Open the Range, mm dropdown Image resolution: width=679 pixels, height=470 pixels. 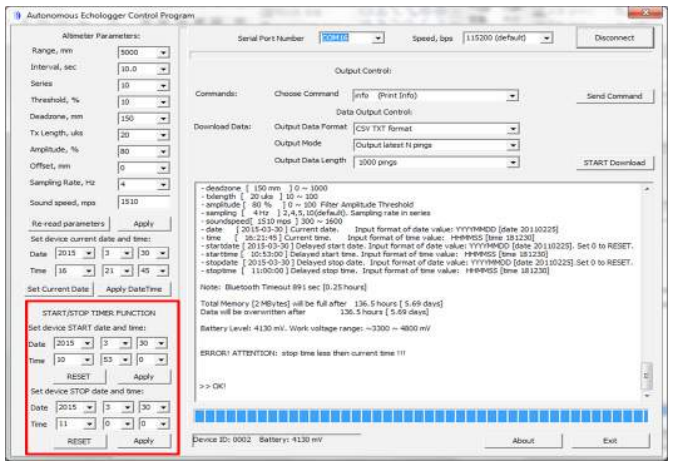click(x=163, y=51)
